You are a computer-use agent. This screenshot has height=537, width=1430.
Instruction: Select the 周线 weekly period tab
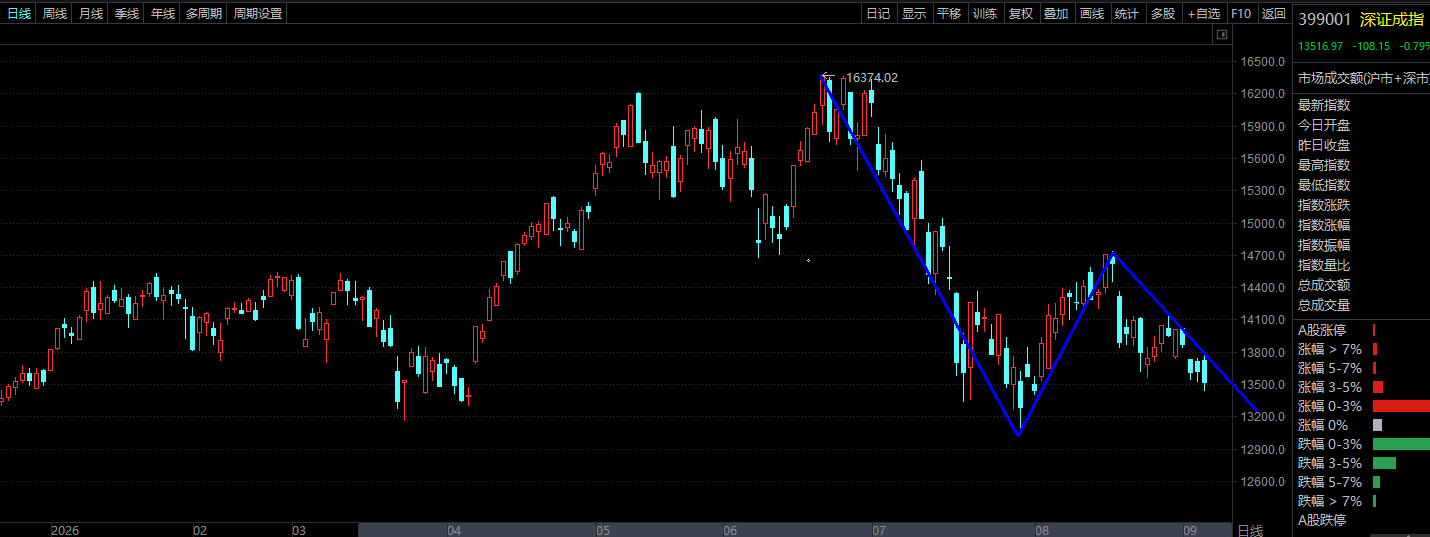pos(55,13)
